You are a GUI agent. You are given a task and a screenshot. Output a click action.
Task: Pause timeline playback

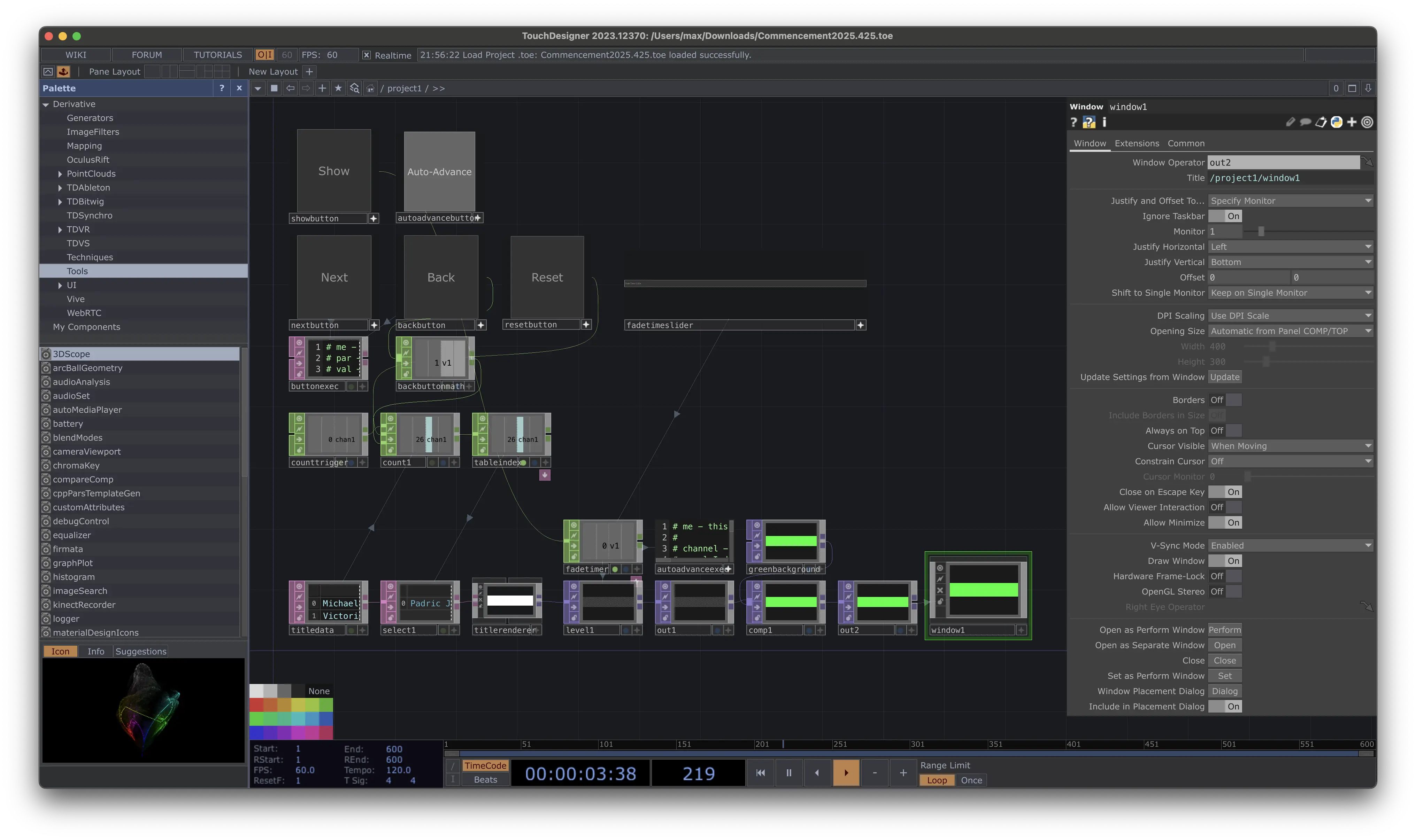(789, 773)
